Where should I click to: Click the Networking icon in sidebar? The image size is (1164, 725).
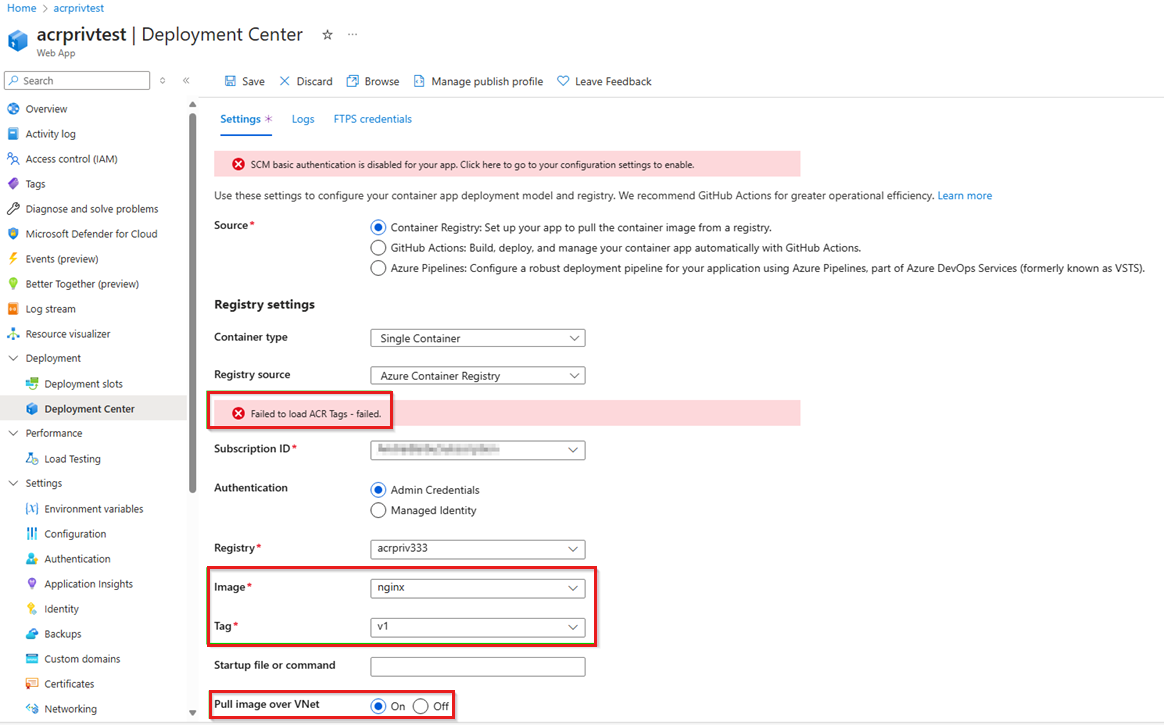coord(32,709)
